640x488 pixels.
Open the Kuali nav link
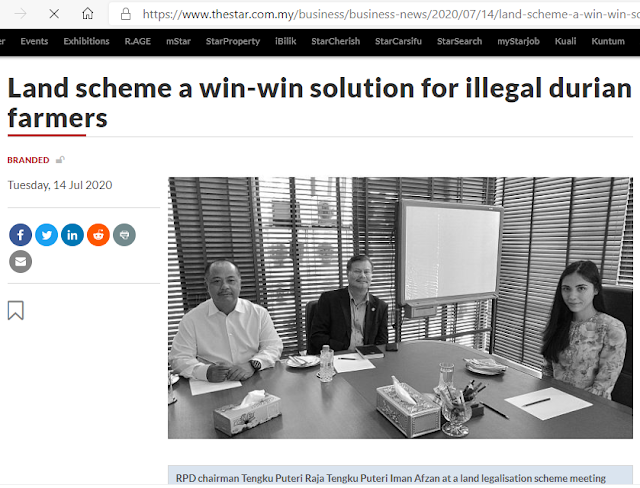pyautogui.click(x=565, y=41)
